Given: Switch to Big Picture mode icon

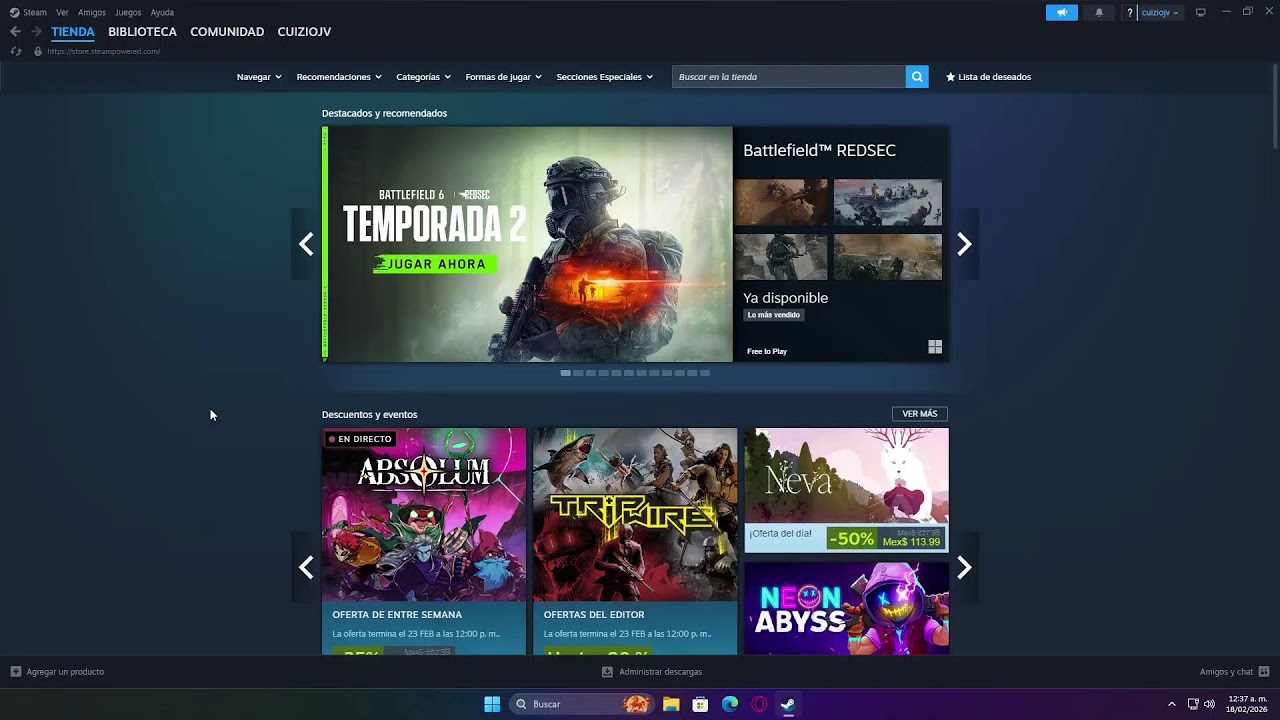Looking at the screenshot, I should click(x=1201, y=12).
